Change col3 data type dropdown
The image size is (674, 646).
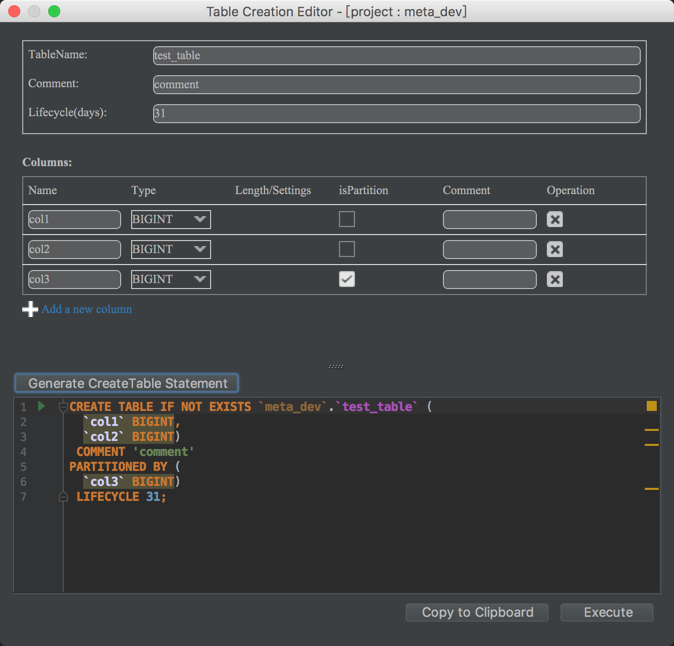coord(171,279)
